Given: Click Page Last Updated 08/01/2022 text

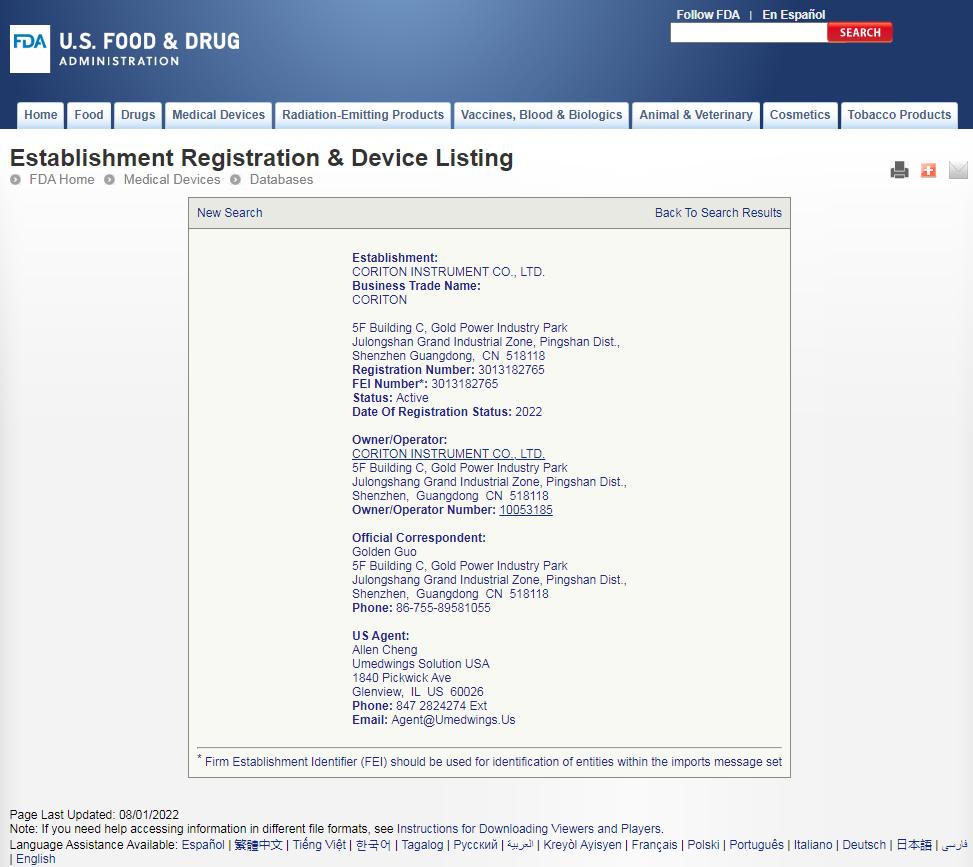Looking at the screenshot, I should click(94, 814).
